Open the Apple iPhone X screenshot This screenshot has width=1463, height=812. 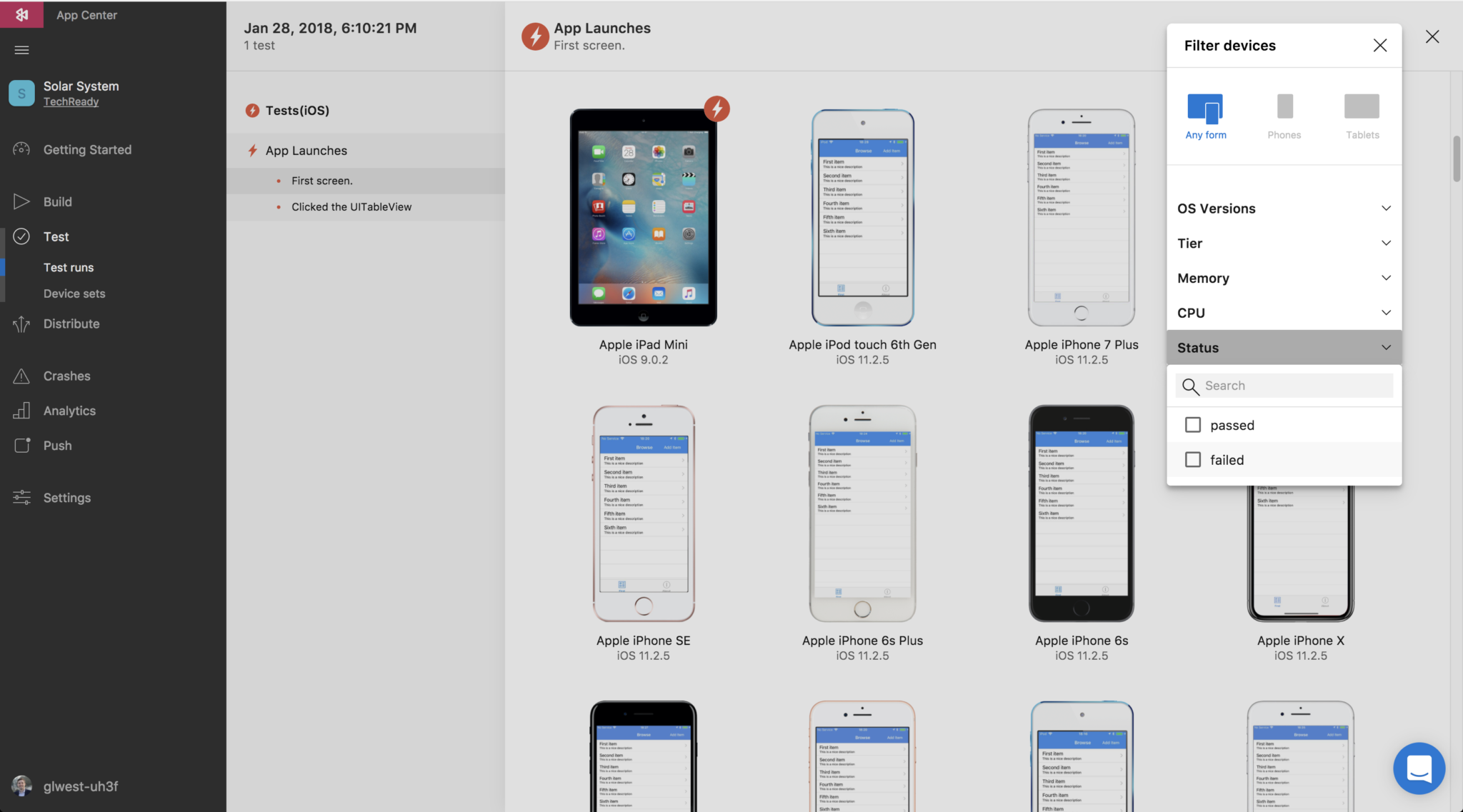[1300, 553]
